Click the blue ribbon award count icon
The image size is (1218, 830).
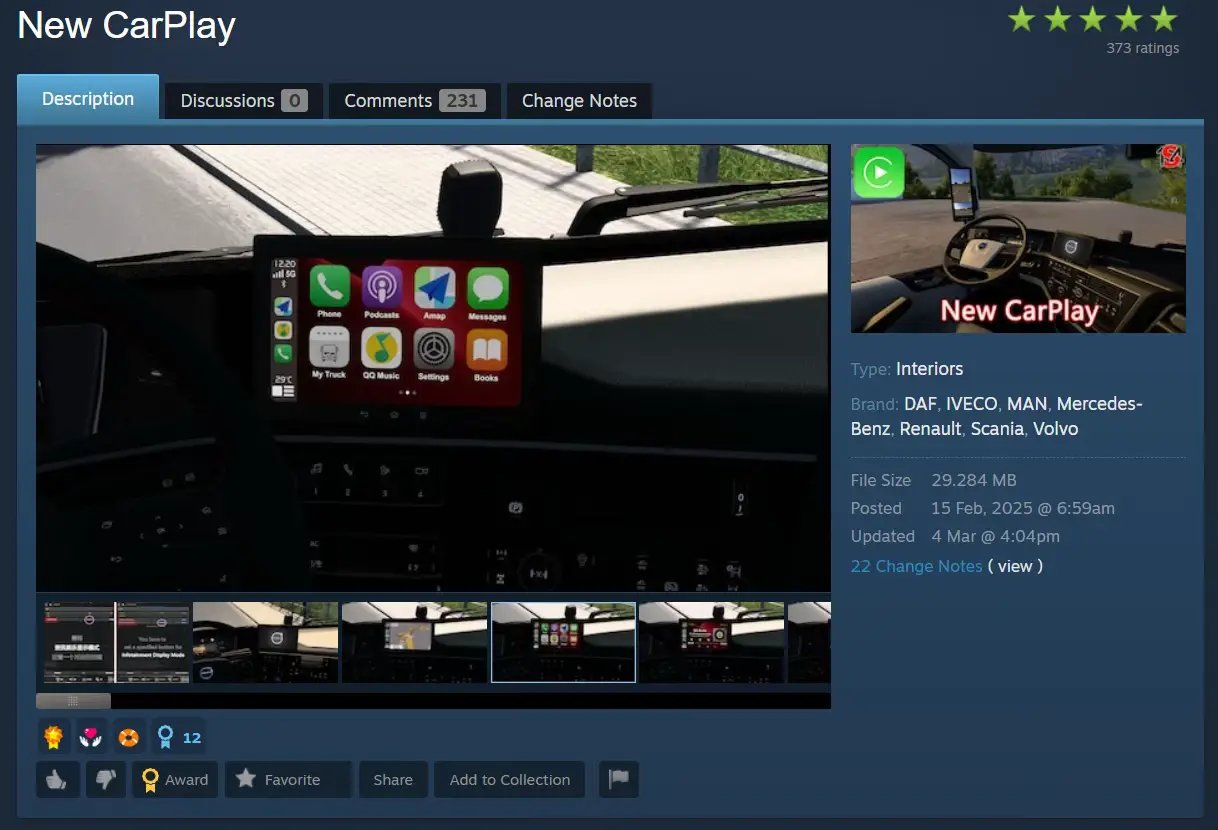pyautogui.click(x=178, y=738)
